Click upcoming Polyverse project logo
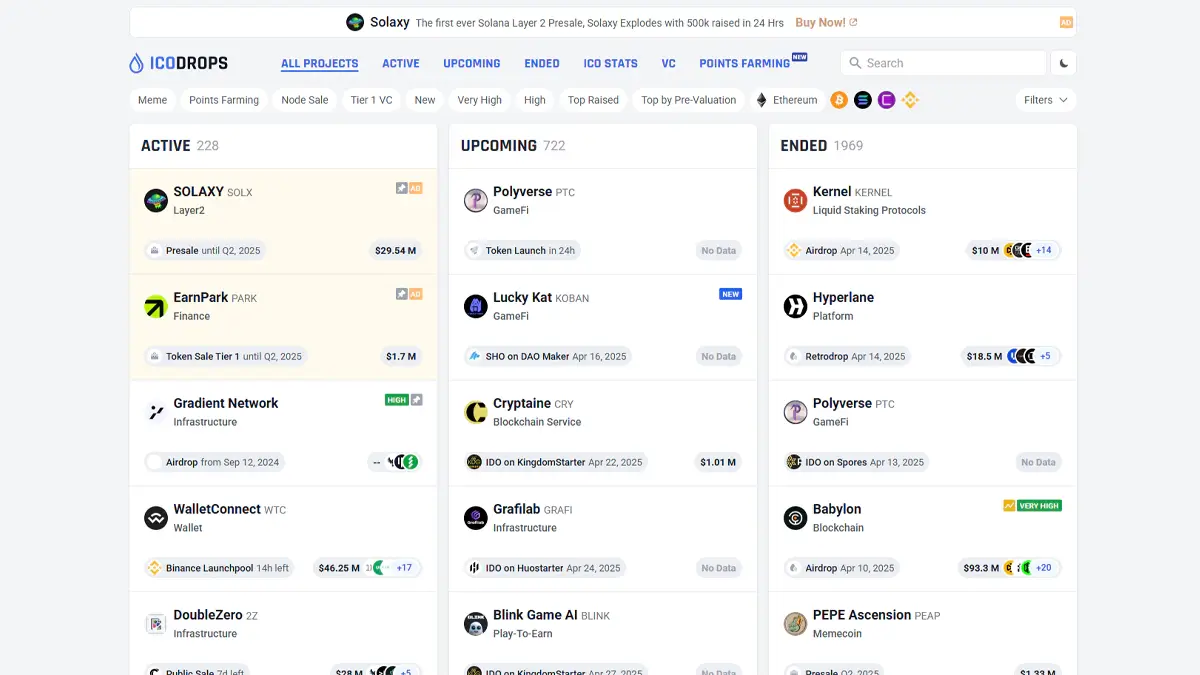1200x675 pixels. [x=476, y=201]
